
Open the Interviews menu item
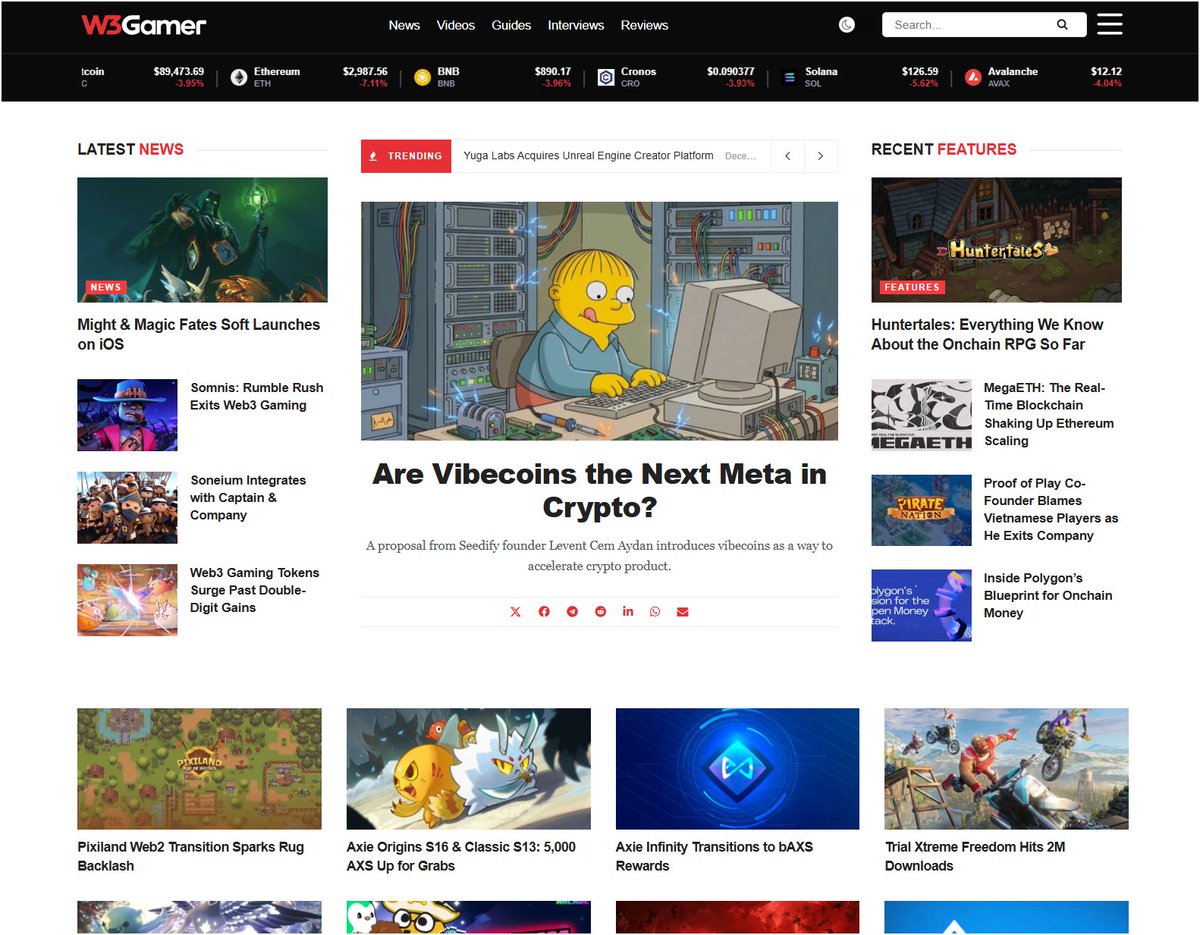[x=576, y=25]
